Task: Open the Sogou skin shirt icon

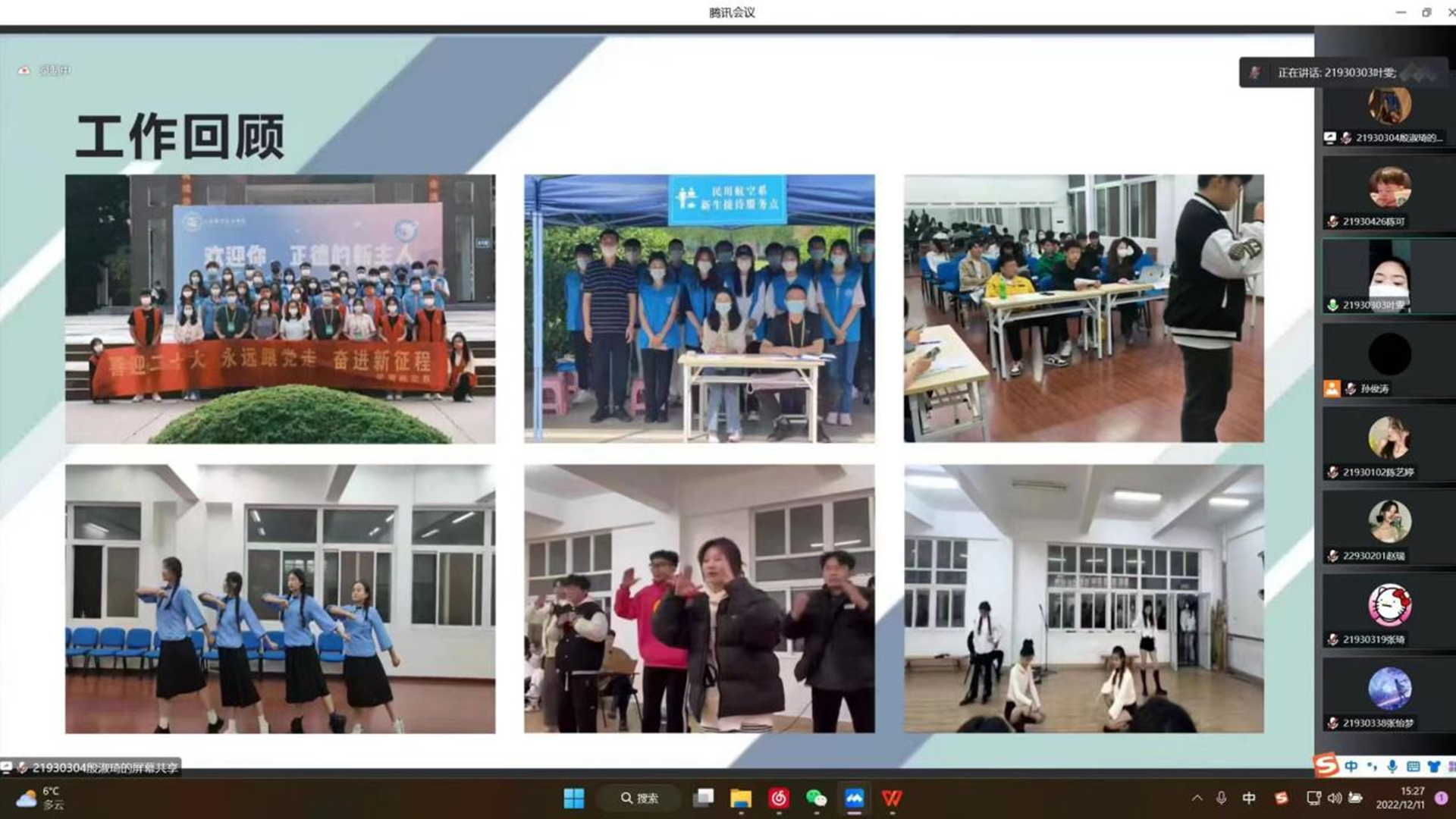Action: [1433, 767]
